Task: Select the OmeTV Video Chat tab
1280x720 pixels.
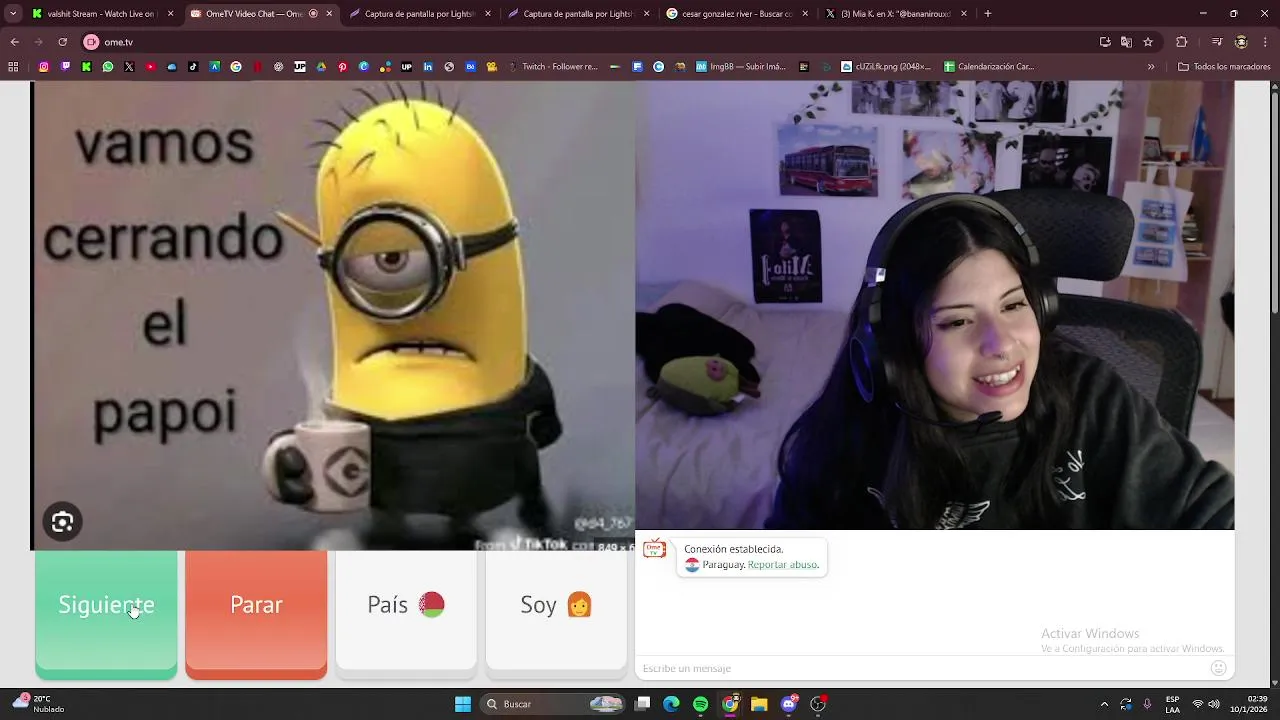Action: 260,14
